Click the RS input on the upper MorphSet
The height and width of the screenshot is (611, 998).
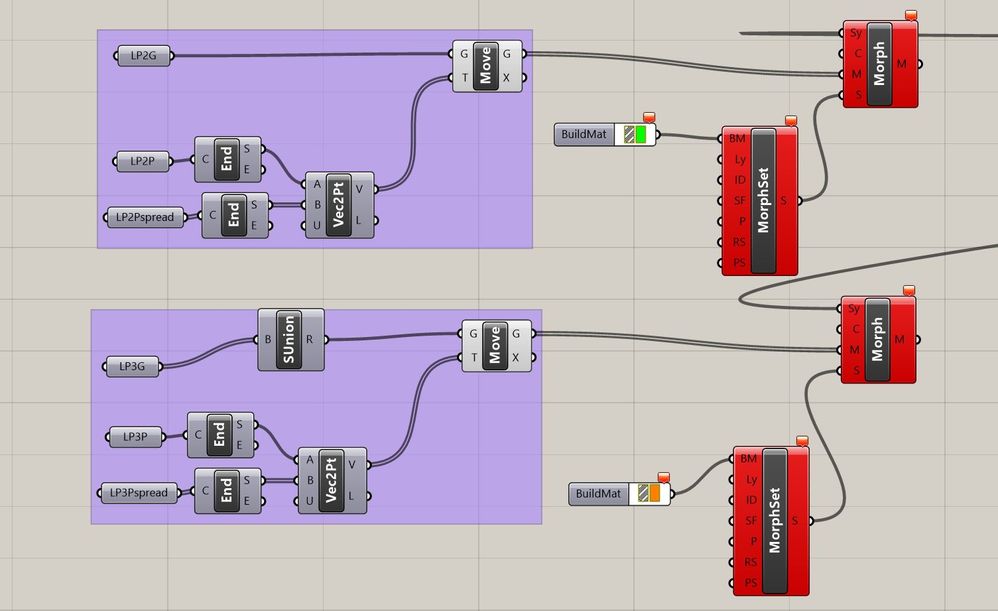(739, 242)
